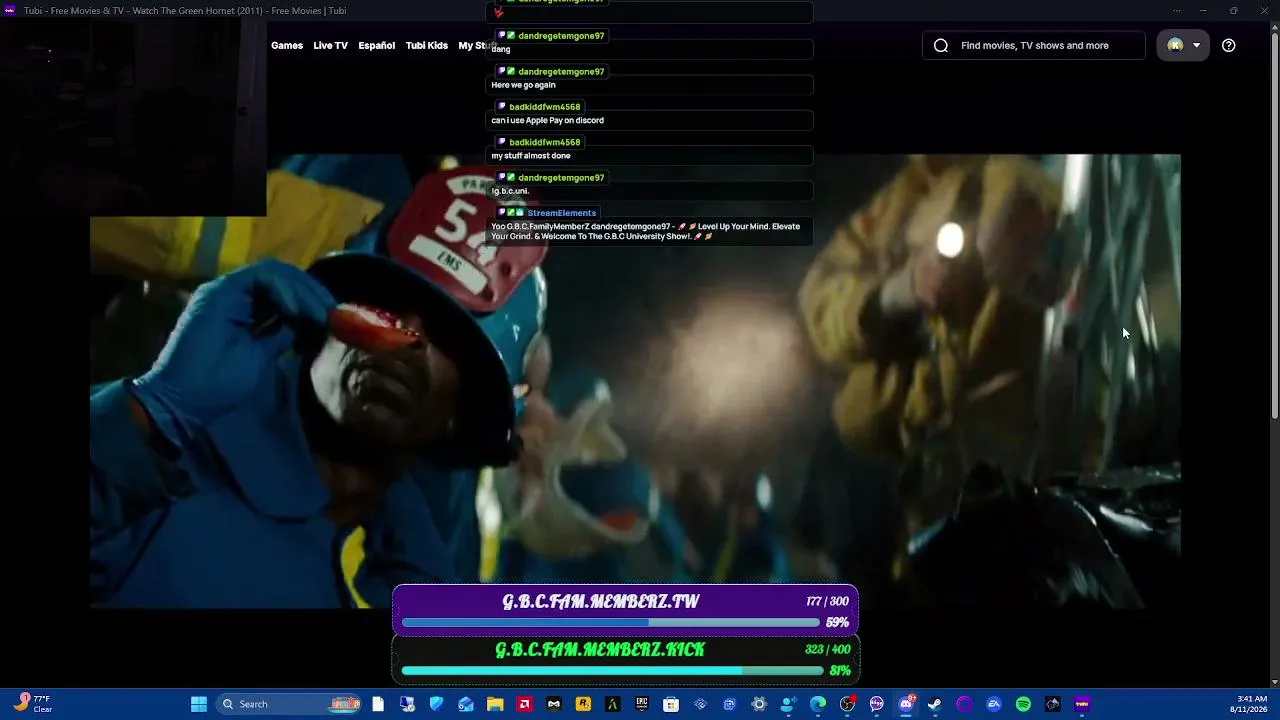This screenshot has height=720, width=1280.
Task: Open the purple chat bubble taskbar app
Action: (877, 704)
